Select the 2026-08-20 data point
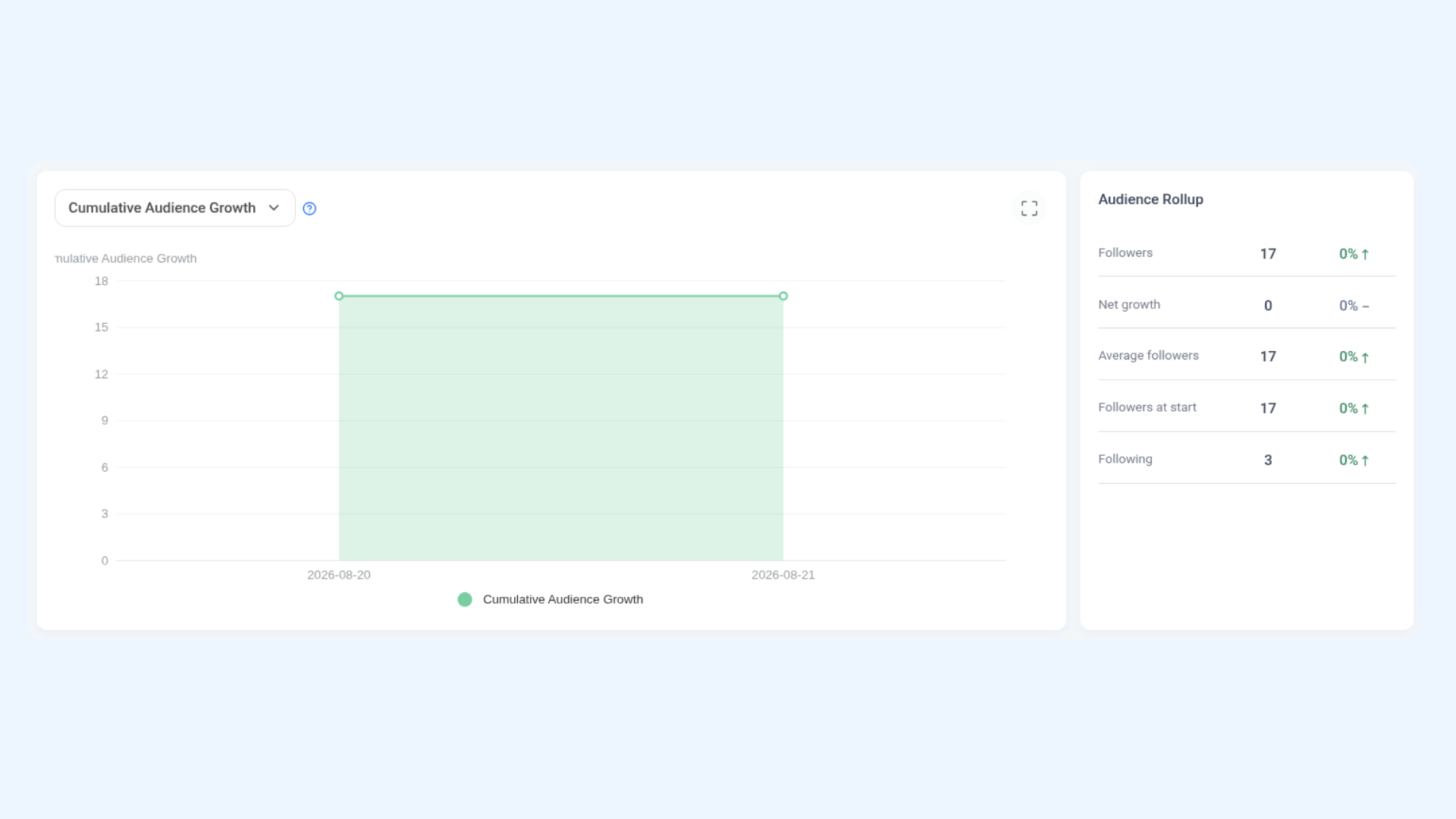Viewport: 1456px width, 819px height. coord(339,296)
